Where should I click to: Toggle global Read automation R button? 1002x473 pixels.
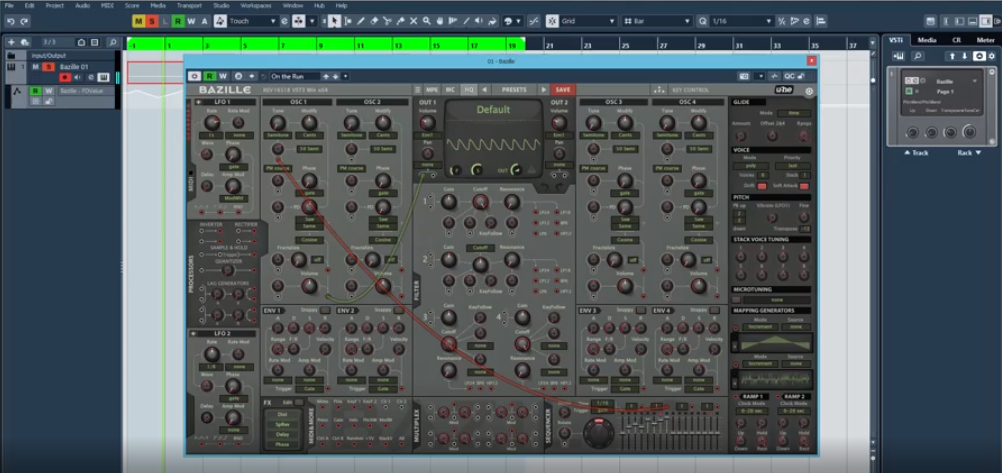pyautogui.click(x=178, y=21)
